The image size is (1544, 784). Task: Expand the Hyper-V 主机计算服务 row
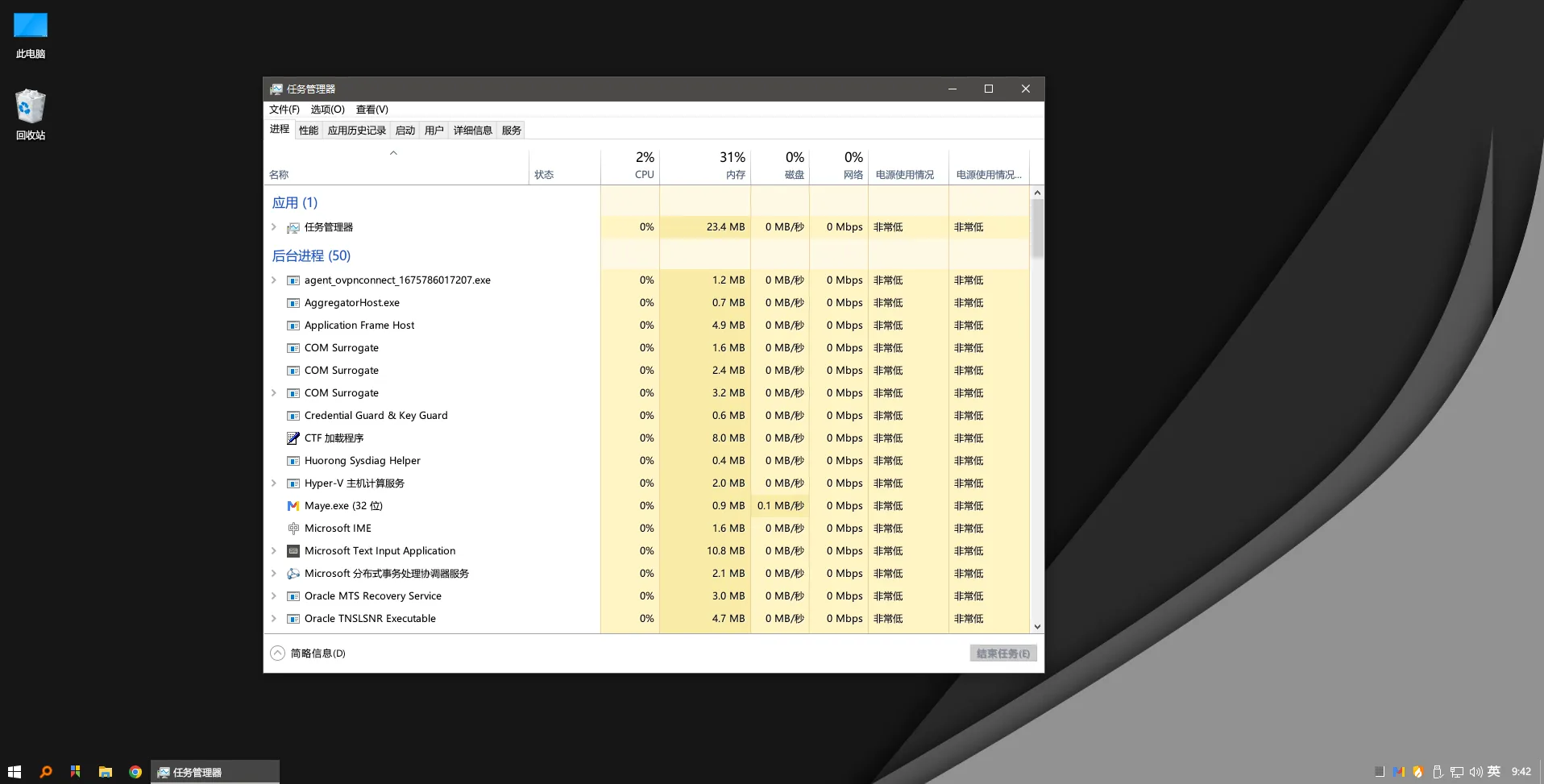(x=274, y=483)
